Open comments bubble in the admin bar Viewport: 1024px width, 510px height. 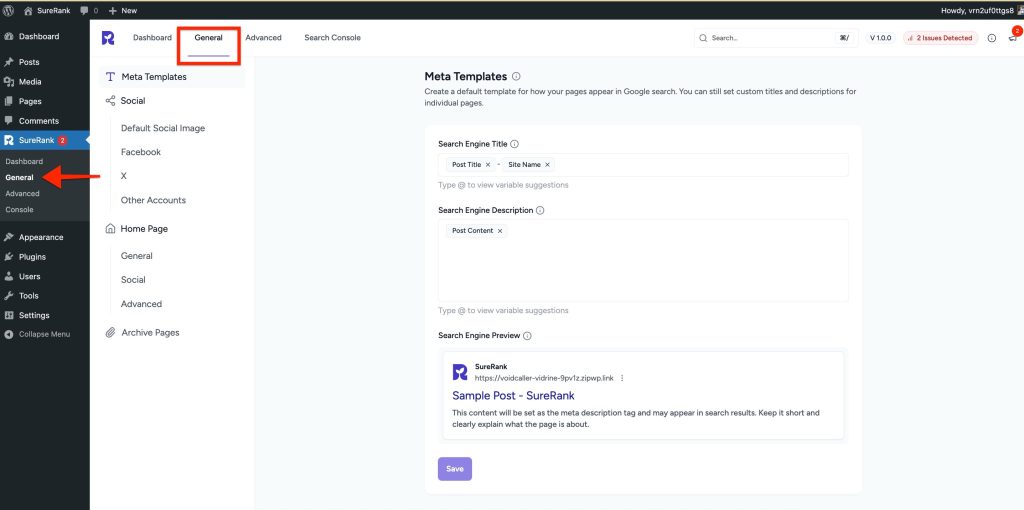click(88, 10)
